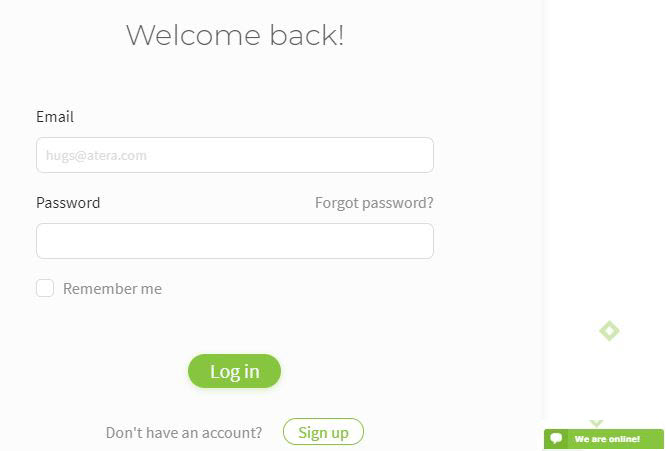Click the speech bubble chat icon
The height and width of the screenshot is (451, 666).
click(556, 438)
